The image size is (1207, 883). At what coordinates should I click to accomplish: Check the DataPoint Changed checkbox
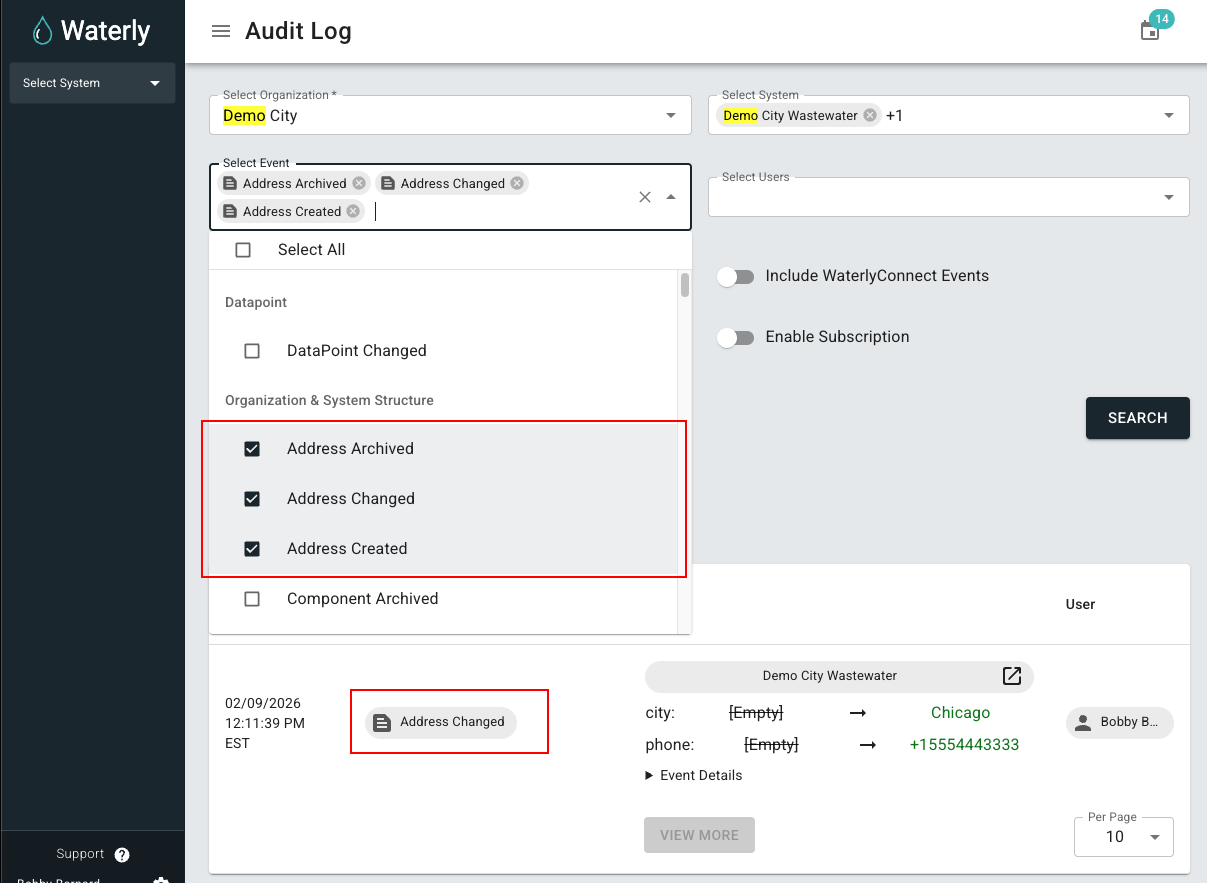pyautogui.click(x=252, y=351)
